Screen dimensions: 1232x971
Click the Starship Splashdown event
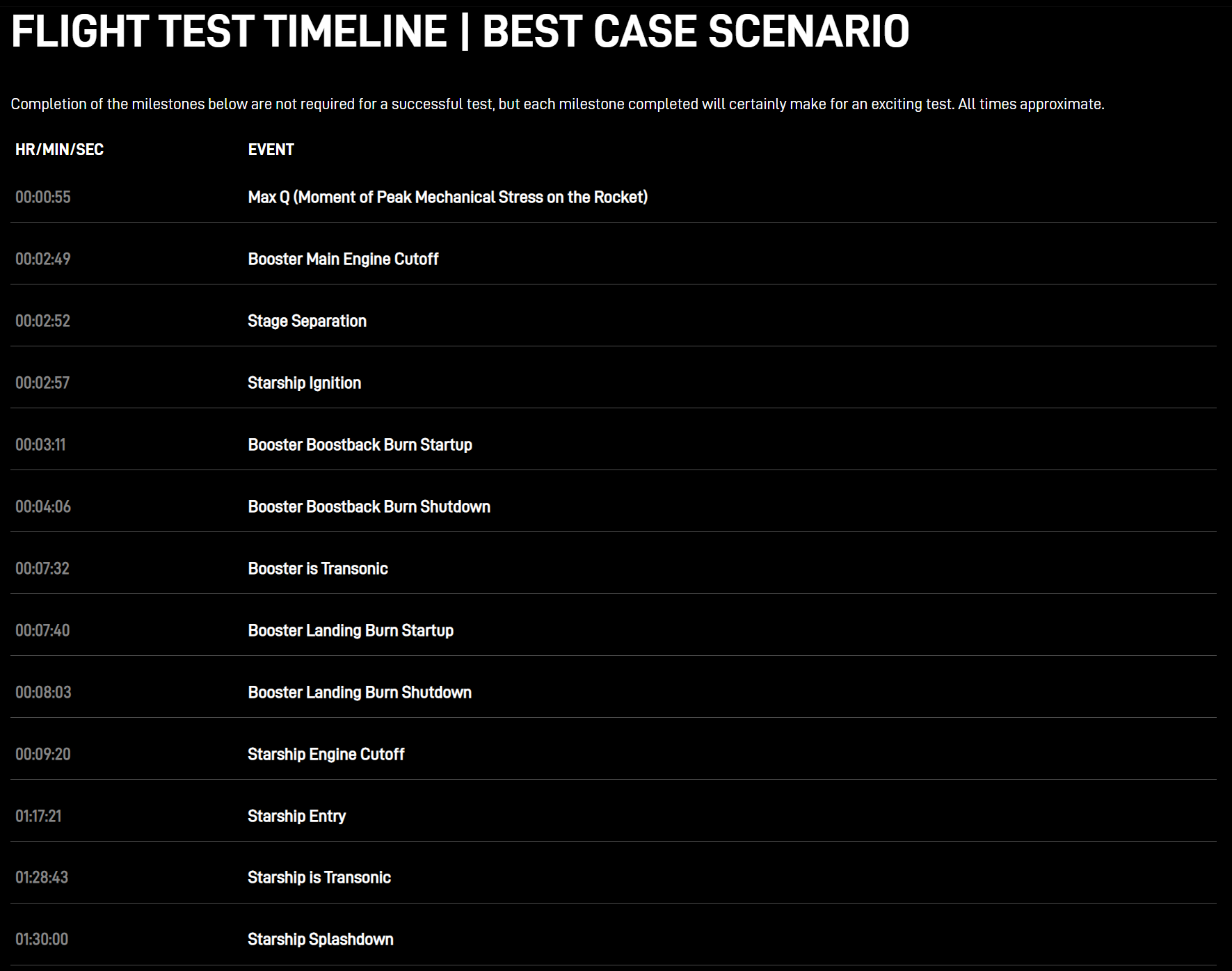[x=321, y=939]
